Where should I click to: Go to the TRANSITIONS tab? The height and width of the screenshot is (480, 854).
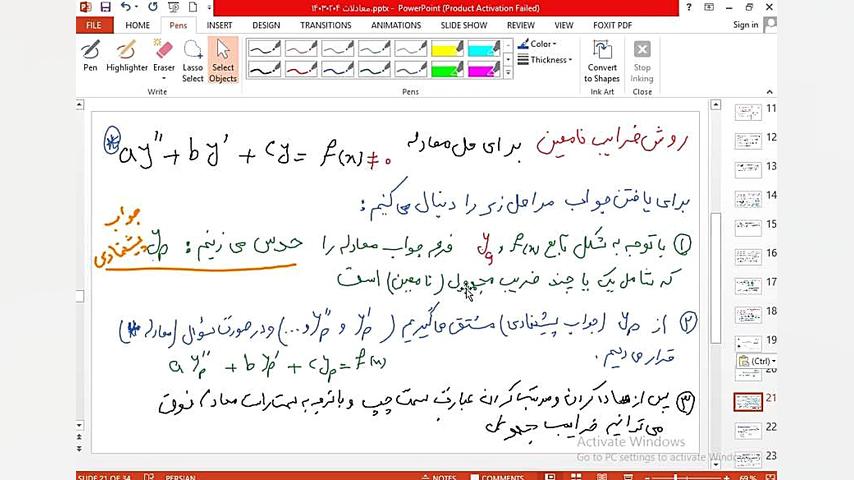[x=326, y=25]
